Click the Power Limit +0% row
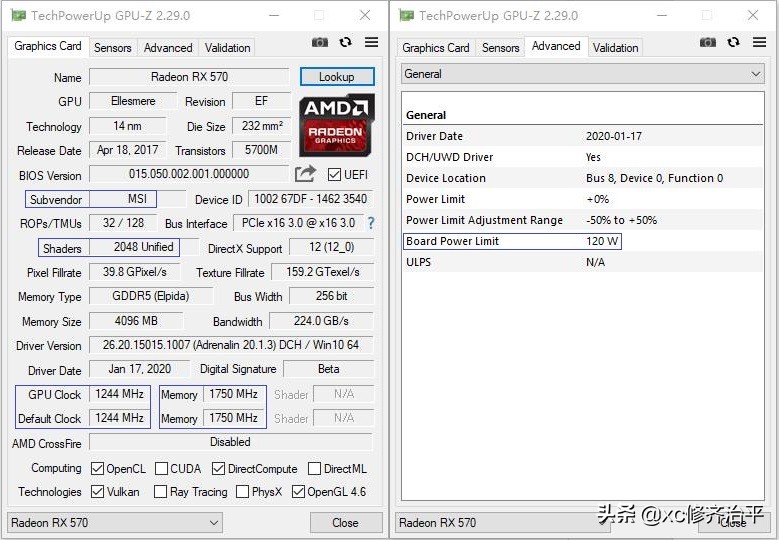Viewport: 779px width, 540px height. [x=583, y=200]
